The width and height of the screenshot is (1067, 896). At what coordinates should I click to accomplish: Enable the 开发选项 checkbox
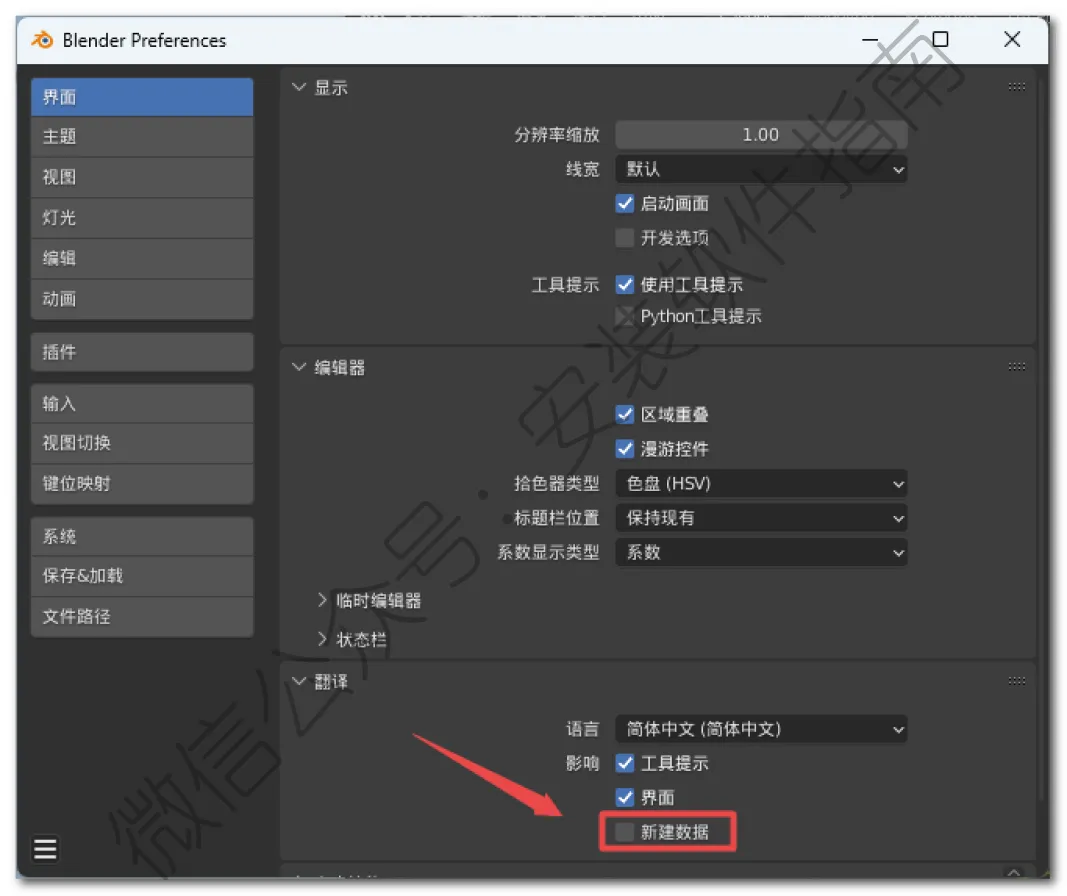pyautogui.click(x=625, y=237)
